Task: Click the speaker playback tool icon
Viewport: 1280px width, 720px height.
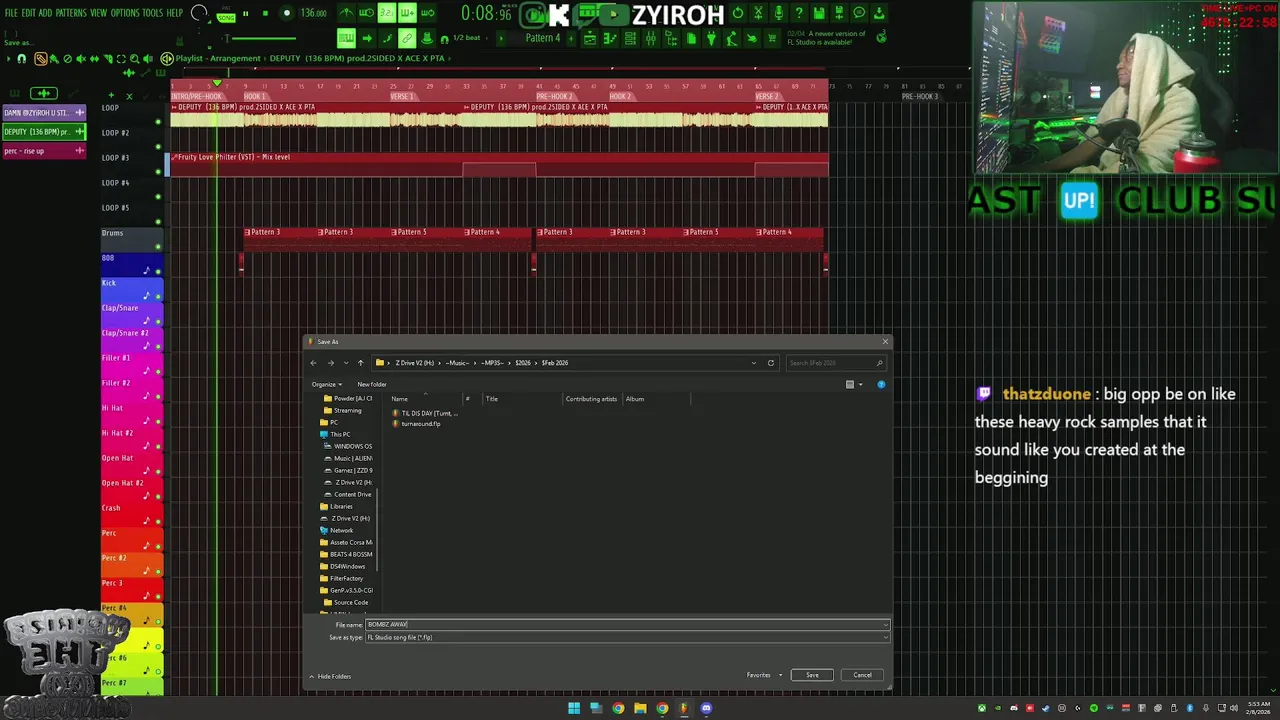Action: (148, 59)
